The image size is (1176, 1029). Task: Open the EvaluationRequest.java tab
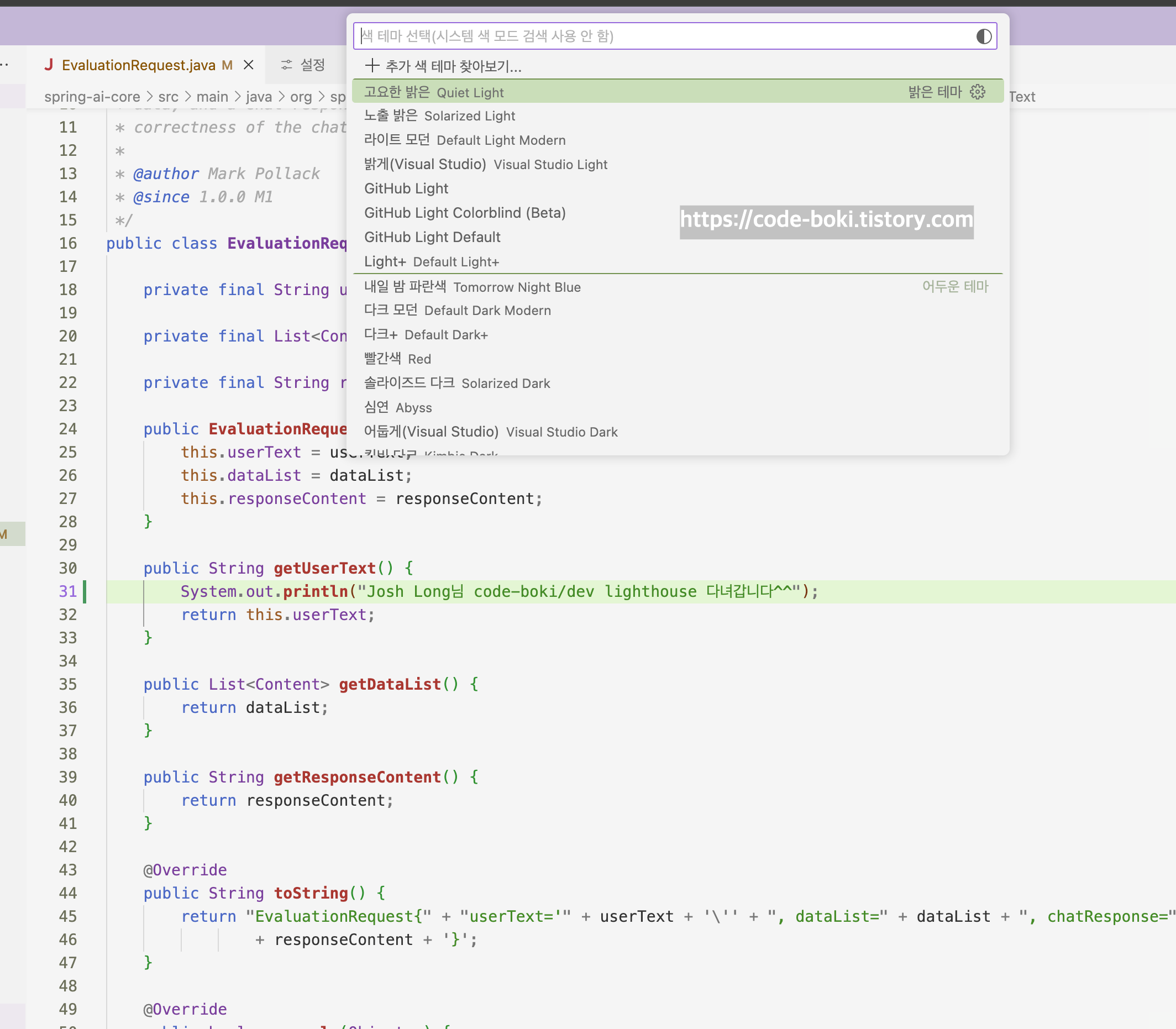[x=138, y=65]
